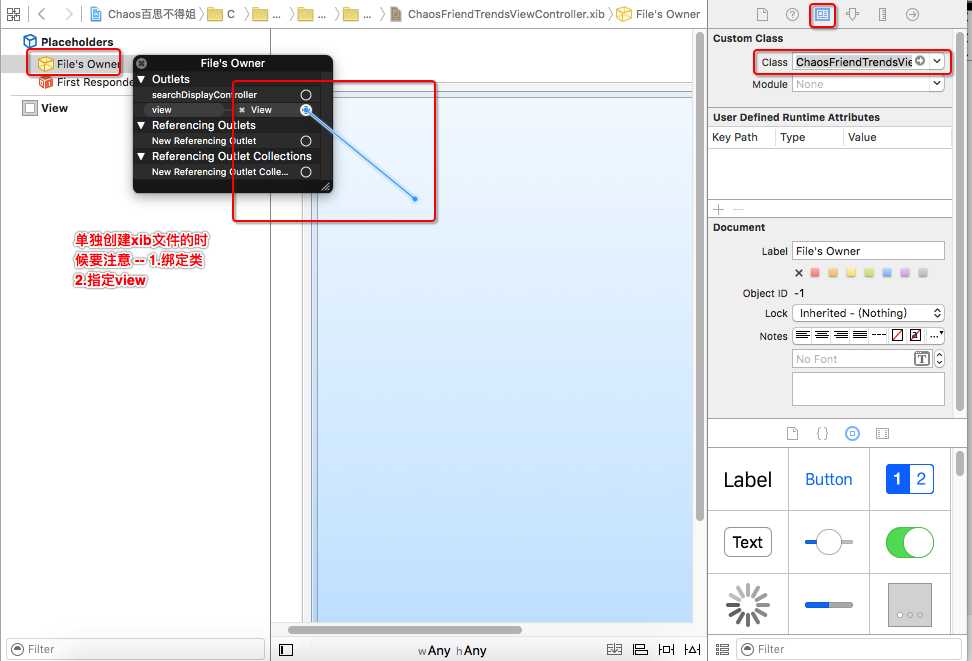Image resolution: width=972 pixels, height=661 pixels.
Task: Collapse the Referencing Outlets section
Action: (141, 125)
